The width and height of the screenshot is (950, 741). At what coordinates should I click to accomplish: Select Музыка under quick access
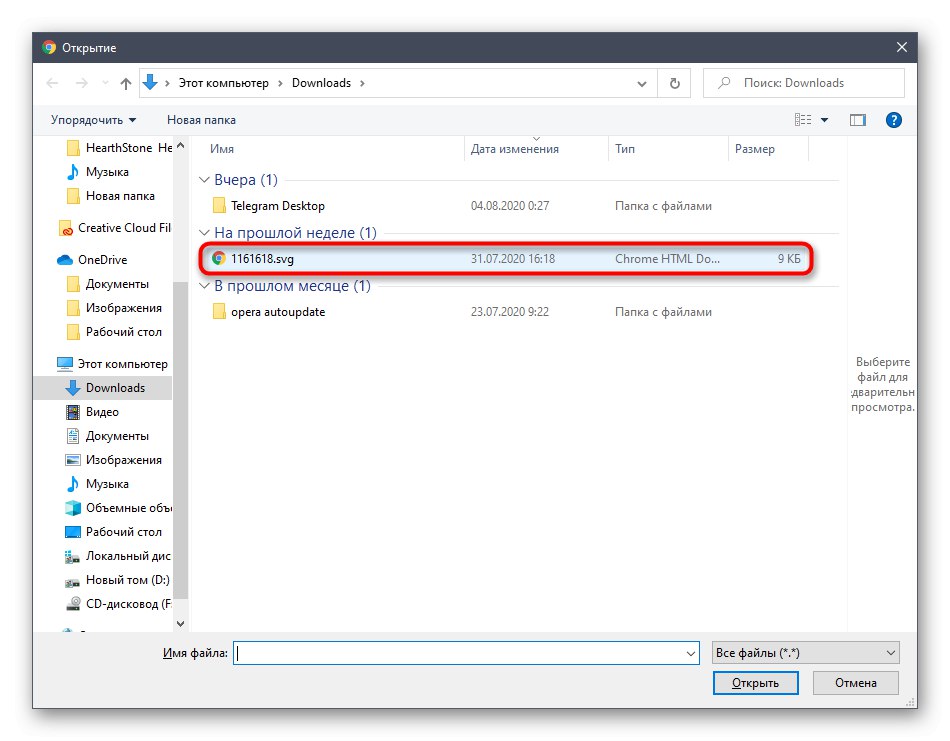tap(98, 172)
